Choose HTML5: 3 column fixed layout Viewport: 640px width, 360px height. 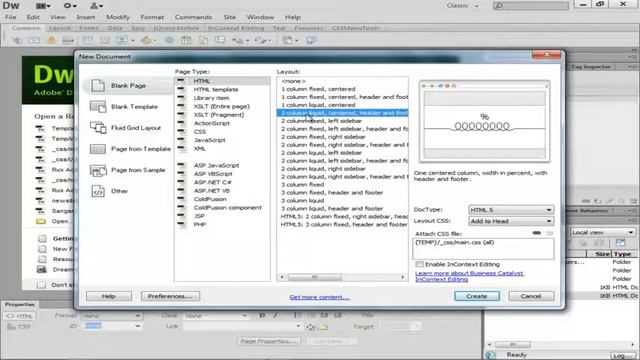point(344,224)
